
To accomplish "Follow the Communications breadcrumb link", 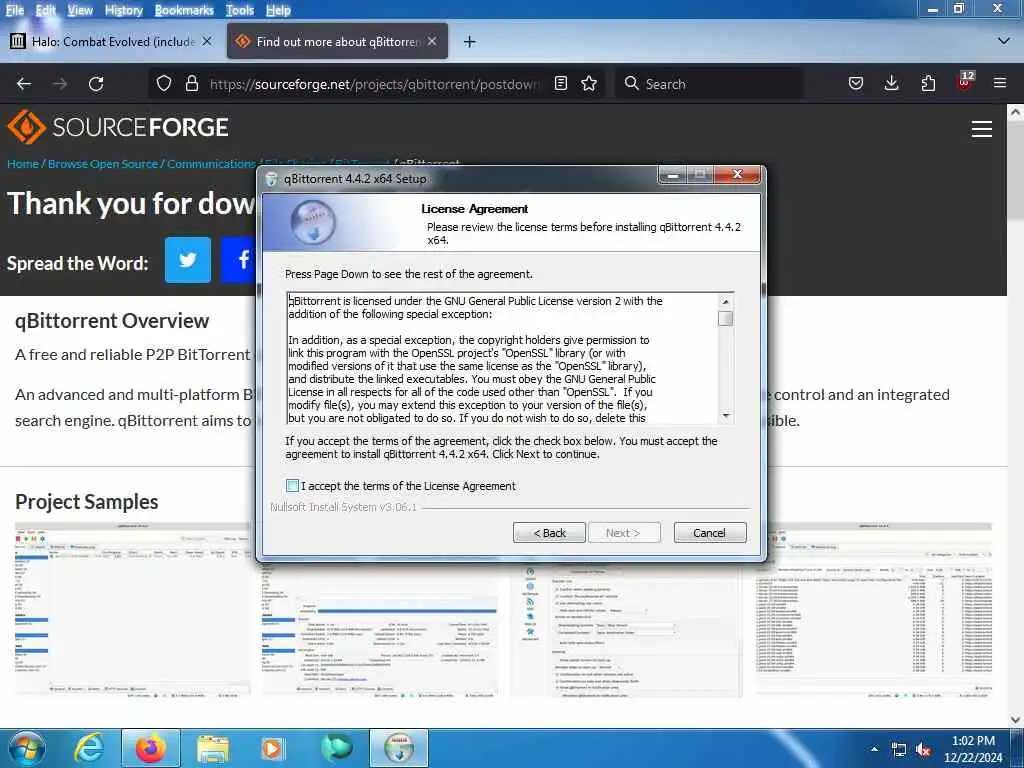I will (210, 164).
